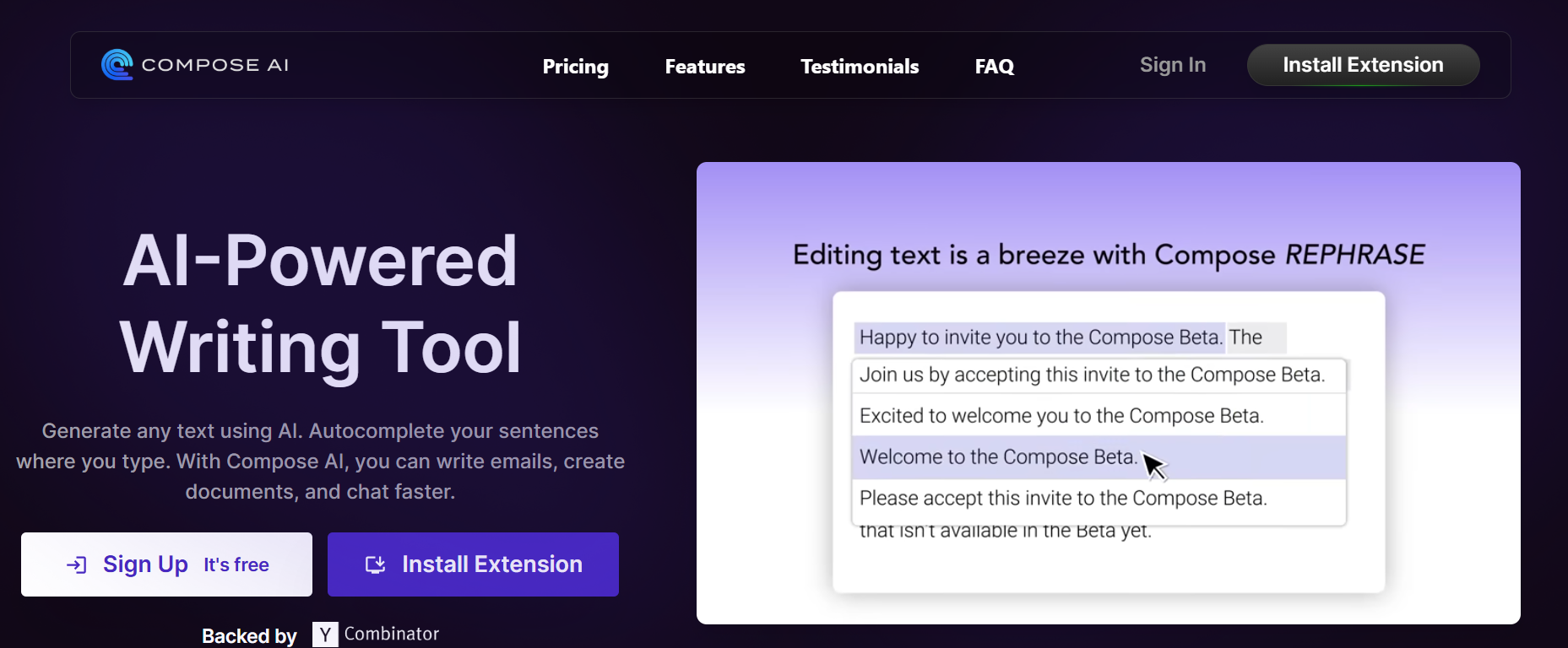Click the COMPOSE AI brand name
The height and width of the screenshot is (648, 1568).
215,65
